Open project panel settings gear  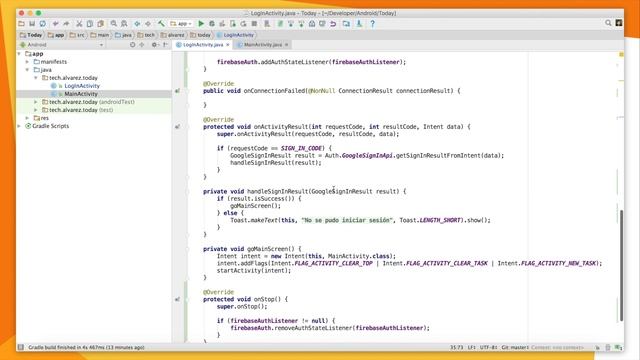click(x=154, y=44)
